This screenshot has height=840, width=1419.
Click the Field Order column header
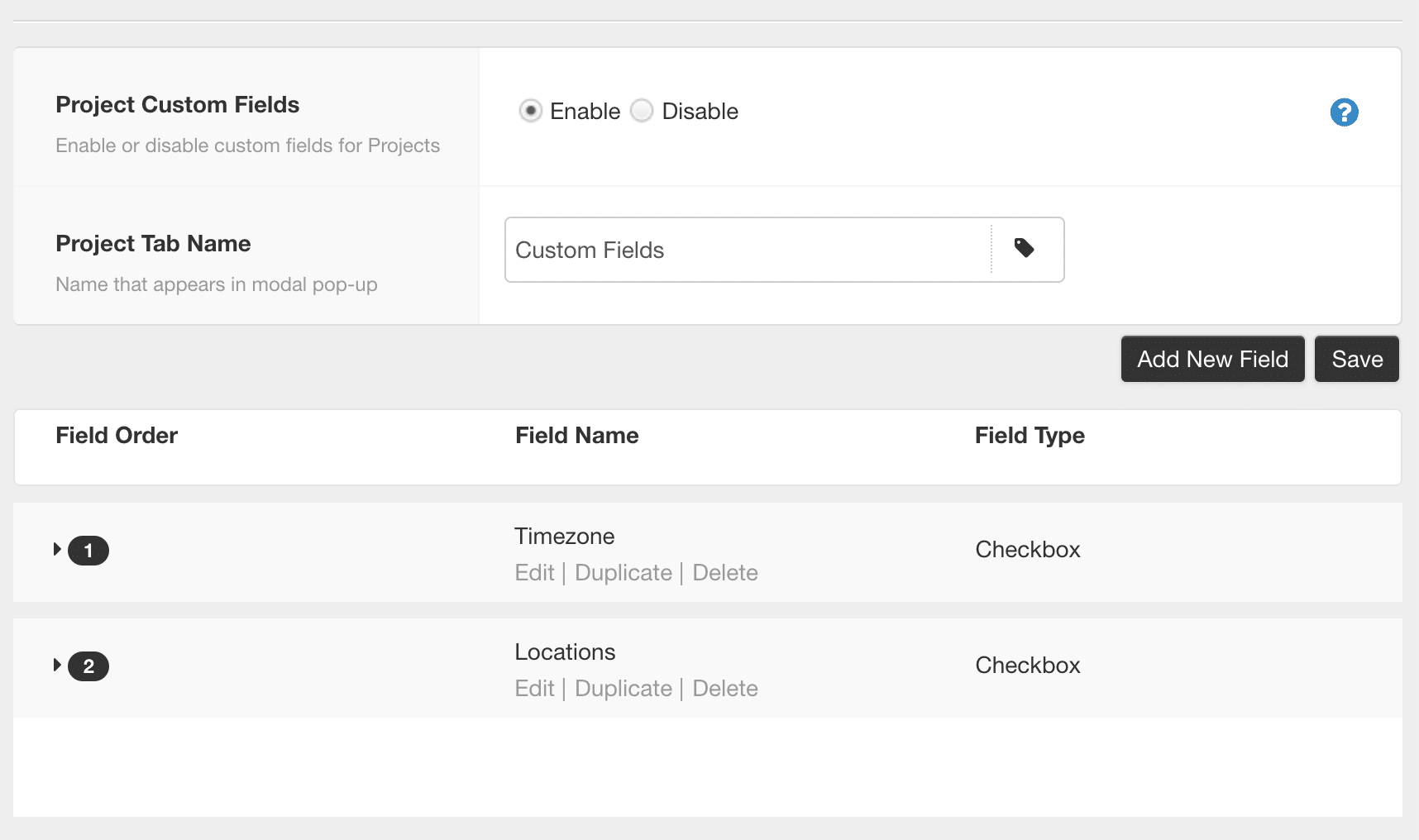117,435
